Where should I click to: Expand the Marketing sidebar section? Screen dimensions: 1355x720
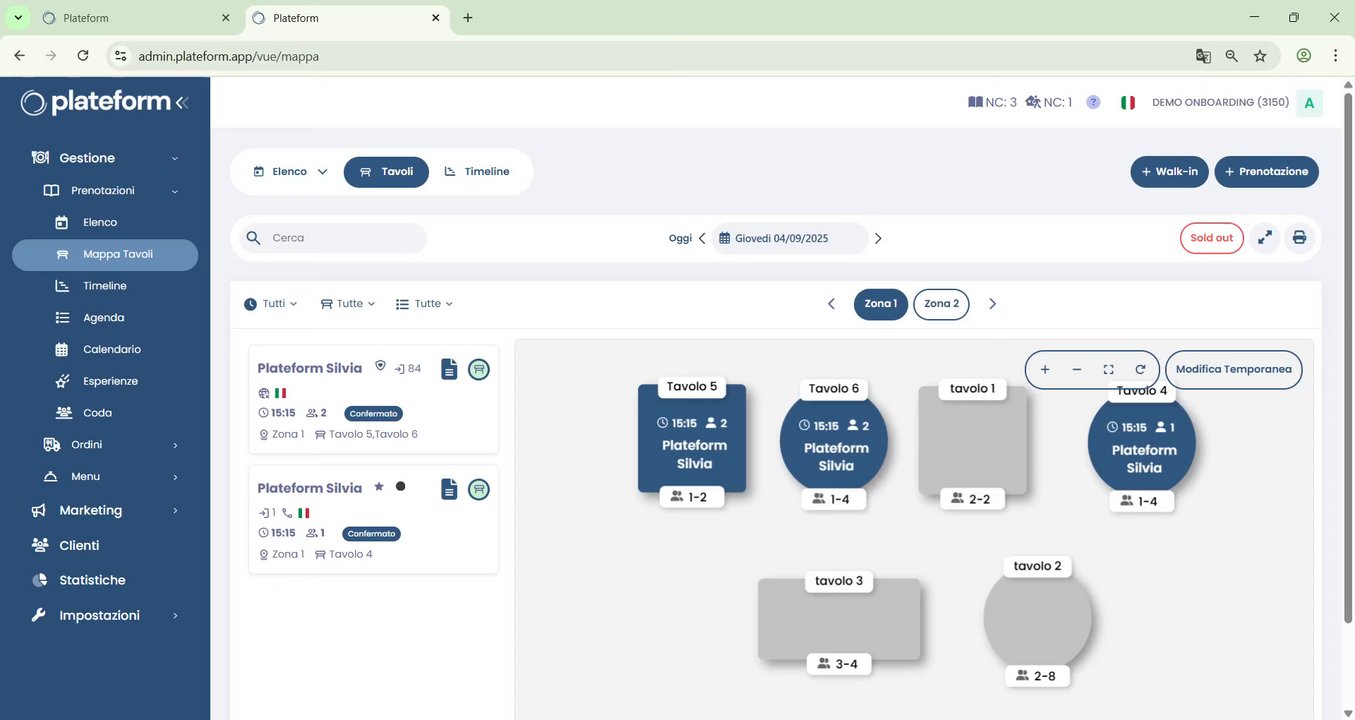[x=175, y=511]
